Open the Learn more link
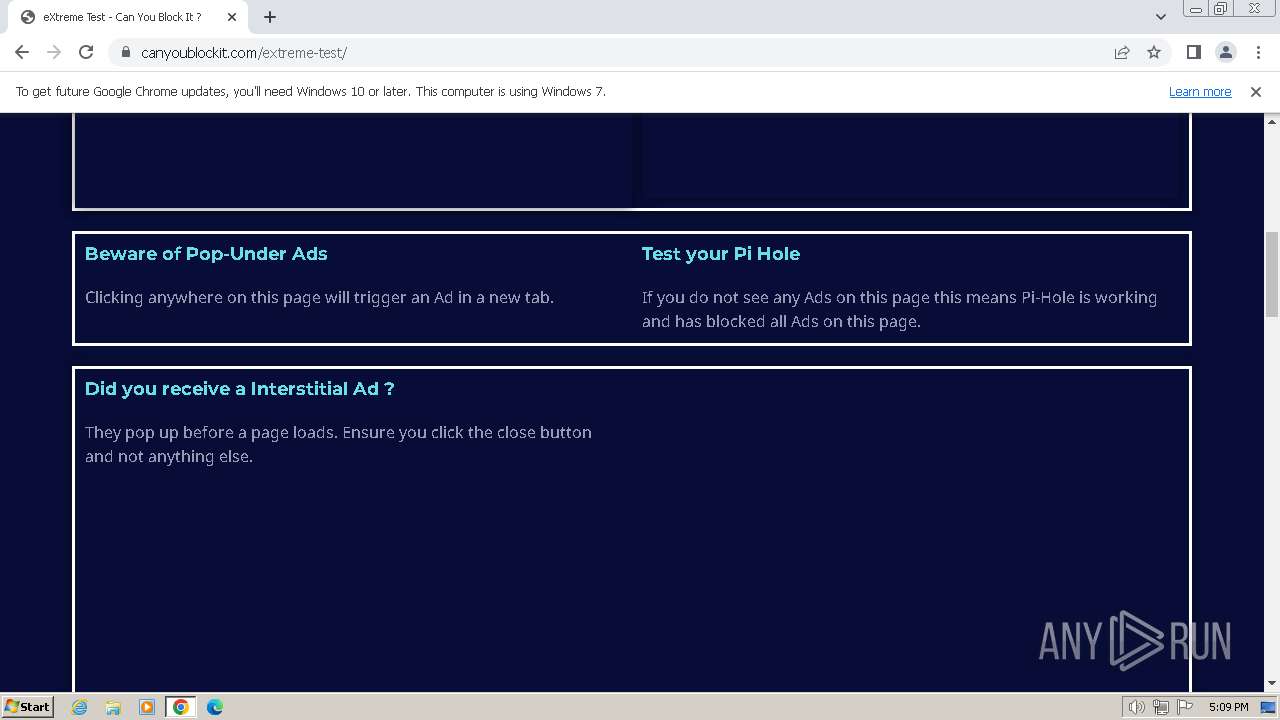The width and height of the screenshot is (1280, 720). click(x=1200, y=91)
